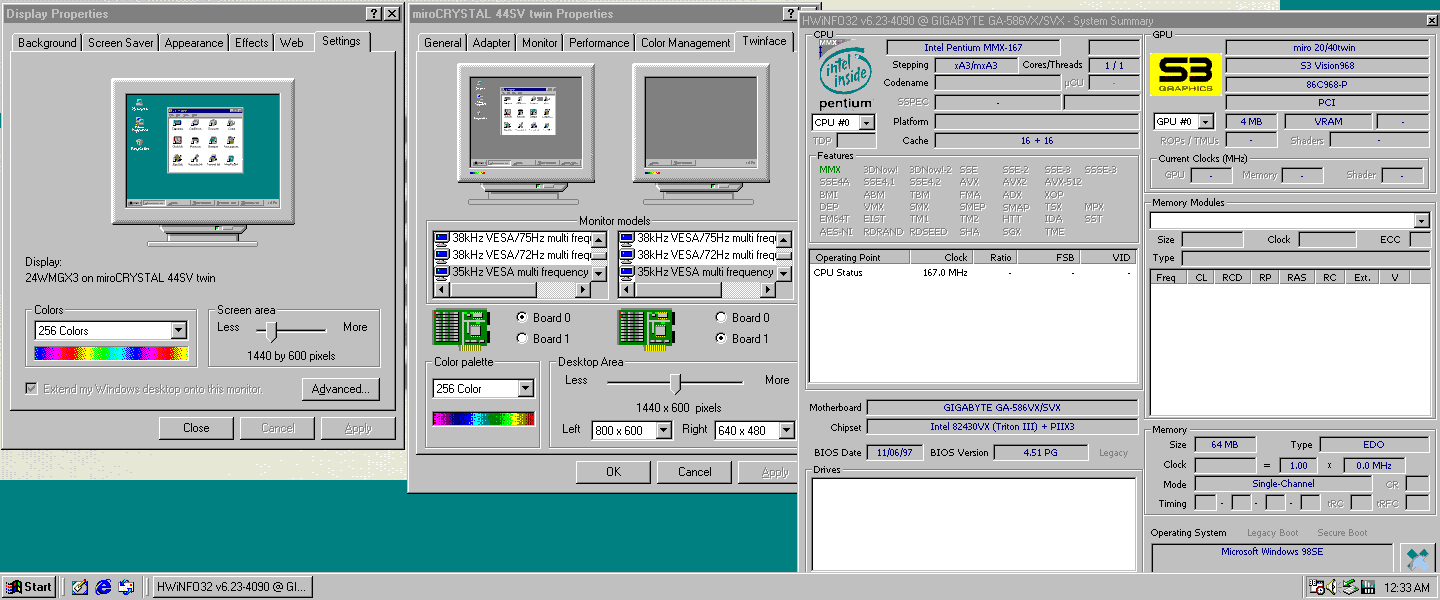1440x600 pixels.
Task: Launch Internet Explorer from quick launch
Action: click(x=103, y=587)
